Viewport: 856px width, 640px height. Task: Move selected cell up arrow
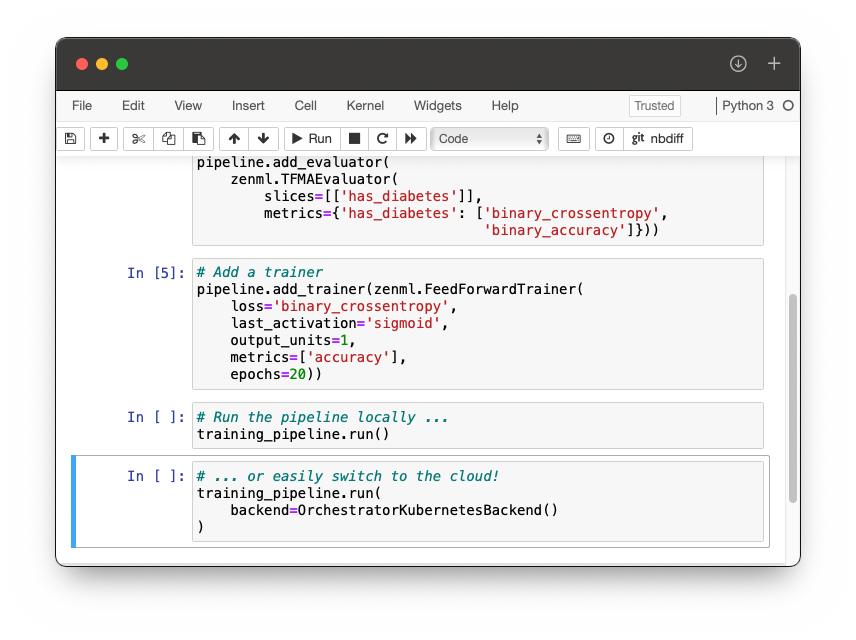[x=234, y=139]
